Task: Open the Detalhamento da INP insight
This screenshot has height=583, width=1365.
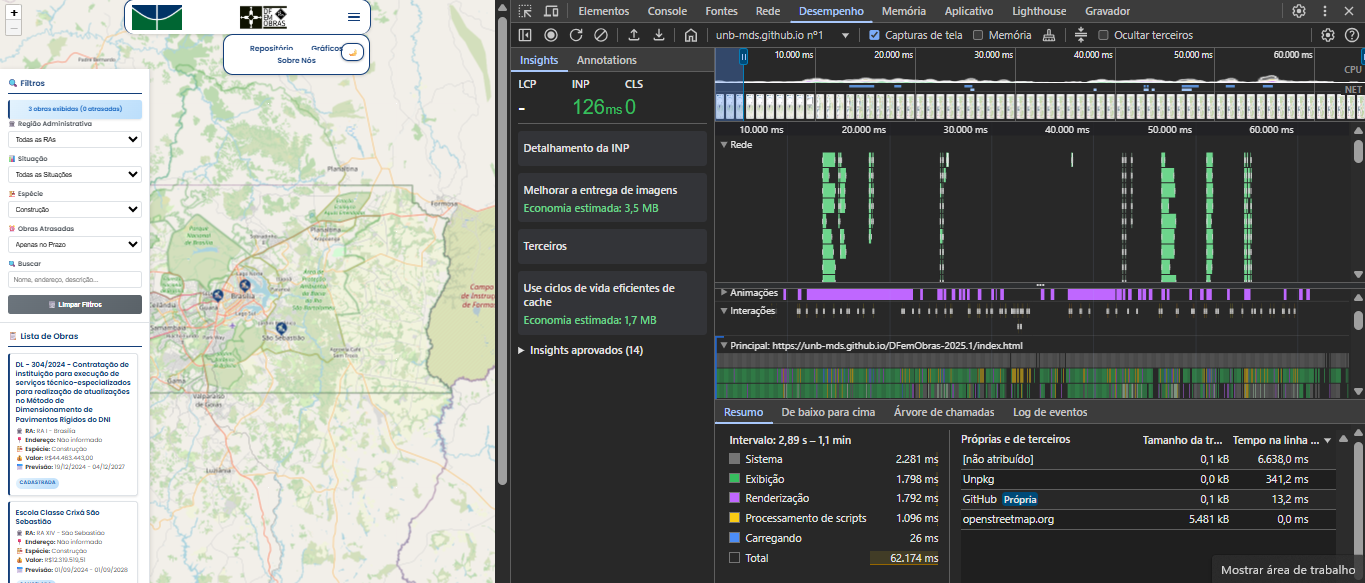Action: pyautogui.click(x=612, y=148)
